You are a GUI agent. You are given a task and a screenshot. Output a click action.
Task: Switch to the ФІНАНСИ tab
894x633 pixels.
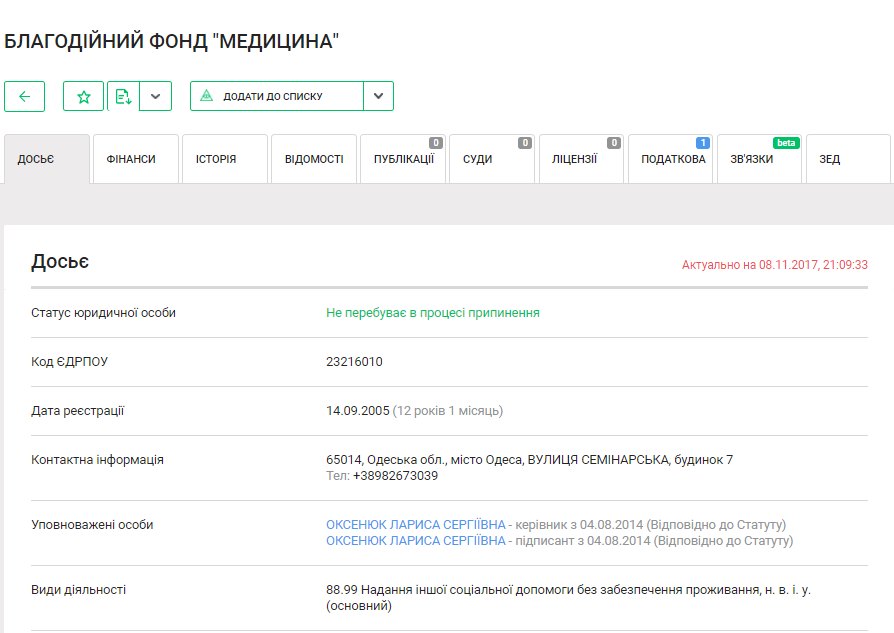coord(135,159)
